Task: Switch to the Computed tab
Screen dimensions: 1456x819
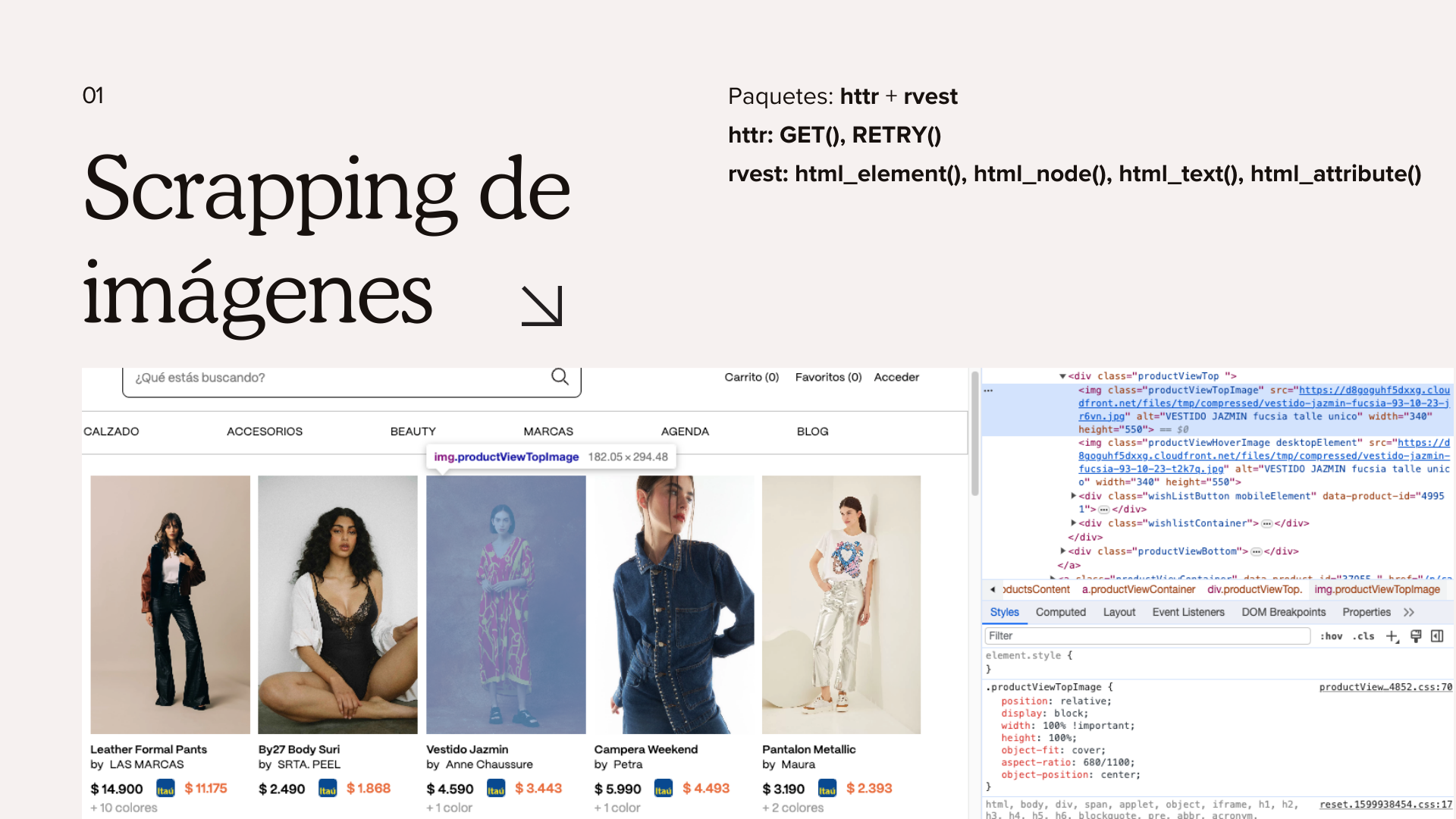Action: pos(1060,612)
